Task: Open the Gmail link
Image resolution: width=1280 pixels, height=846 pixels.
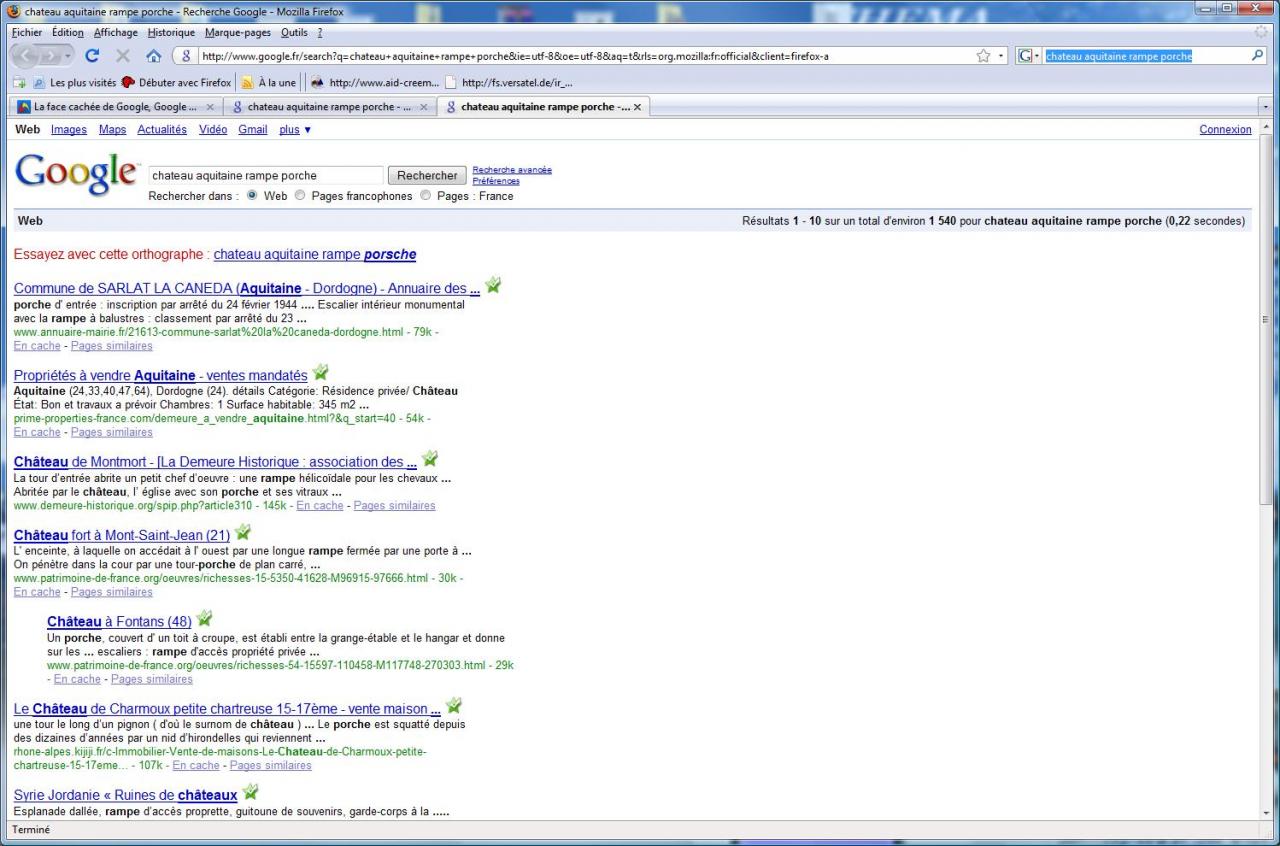Action: 252,129
